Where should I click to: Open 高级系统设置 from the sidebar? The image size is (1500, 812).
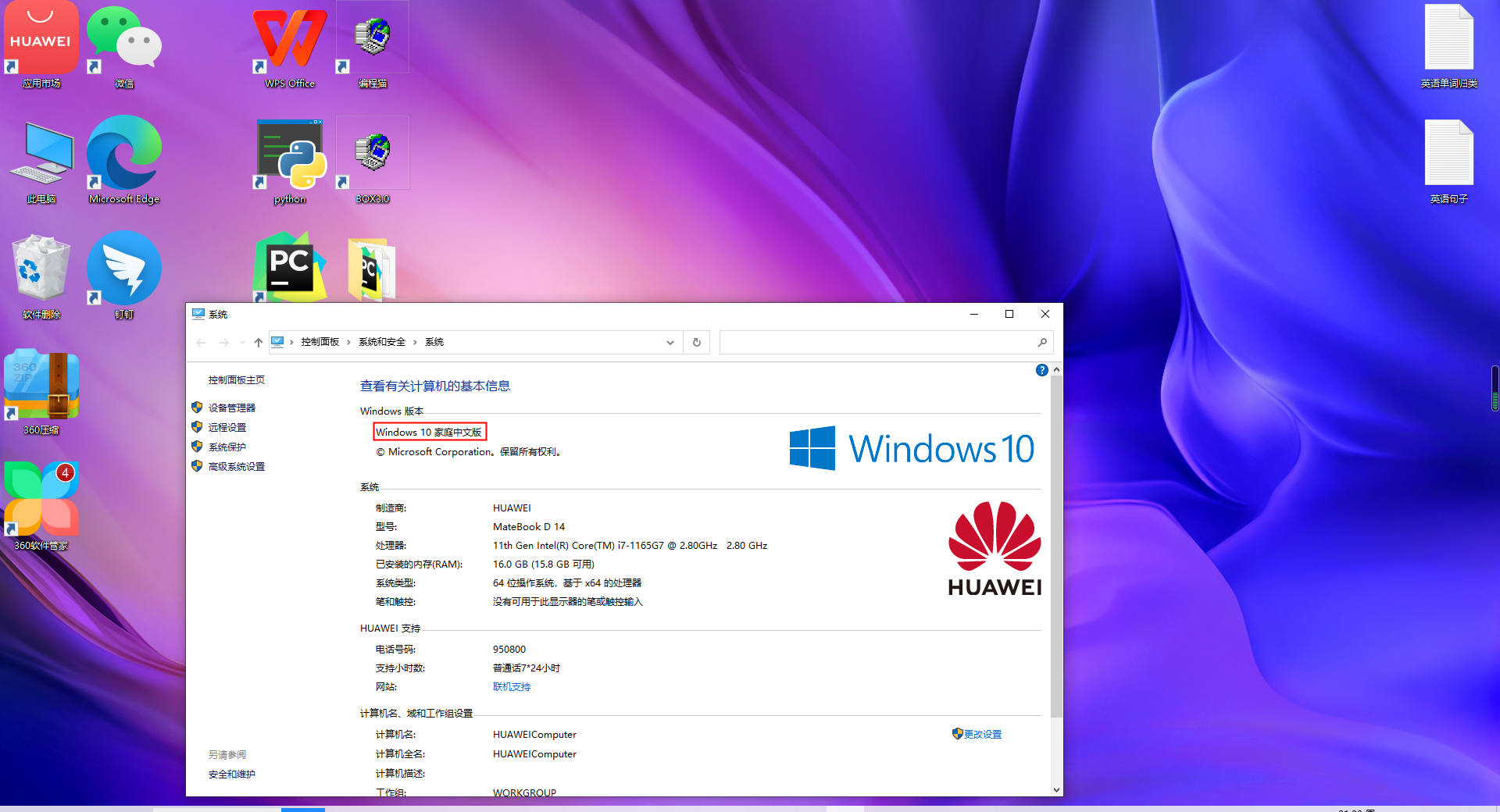click(237, 466)
